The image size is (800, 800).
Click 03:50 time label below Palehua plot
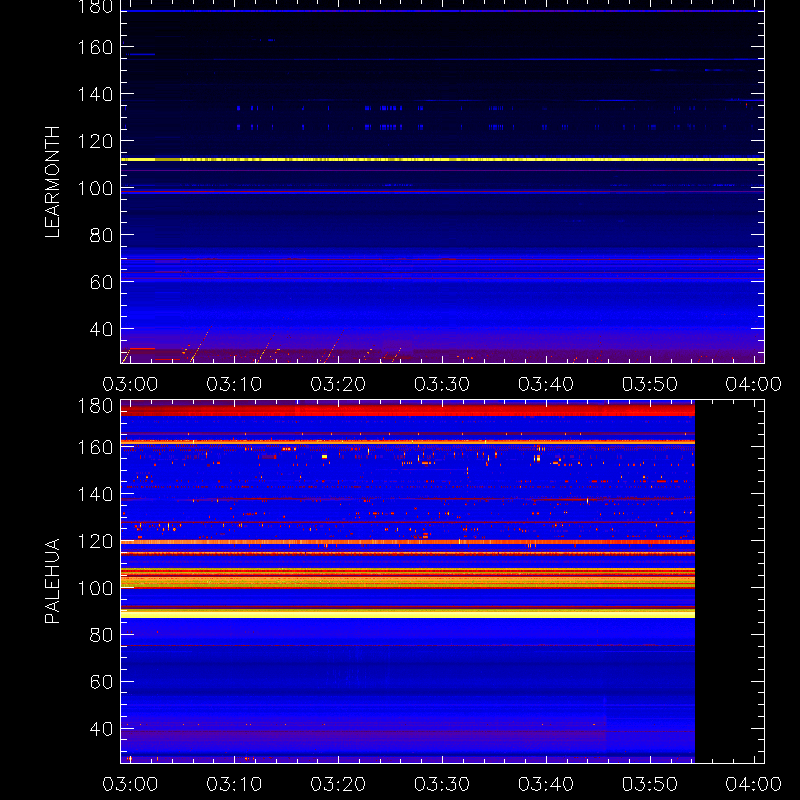point(650,784)
